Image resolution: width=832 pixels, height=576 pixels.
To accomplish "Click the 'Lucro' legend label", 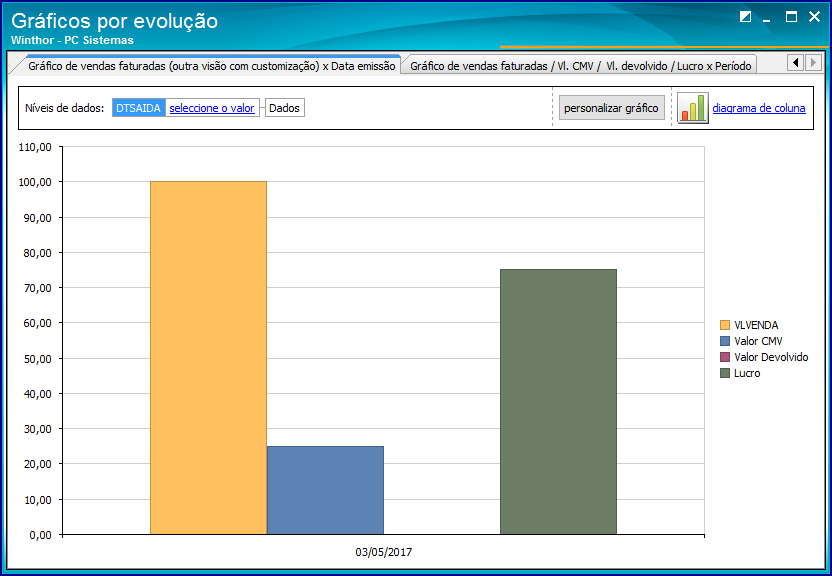I will click(747, 373).
